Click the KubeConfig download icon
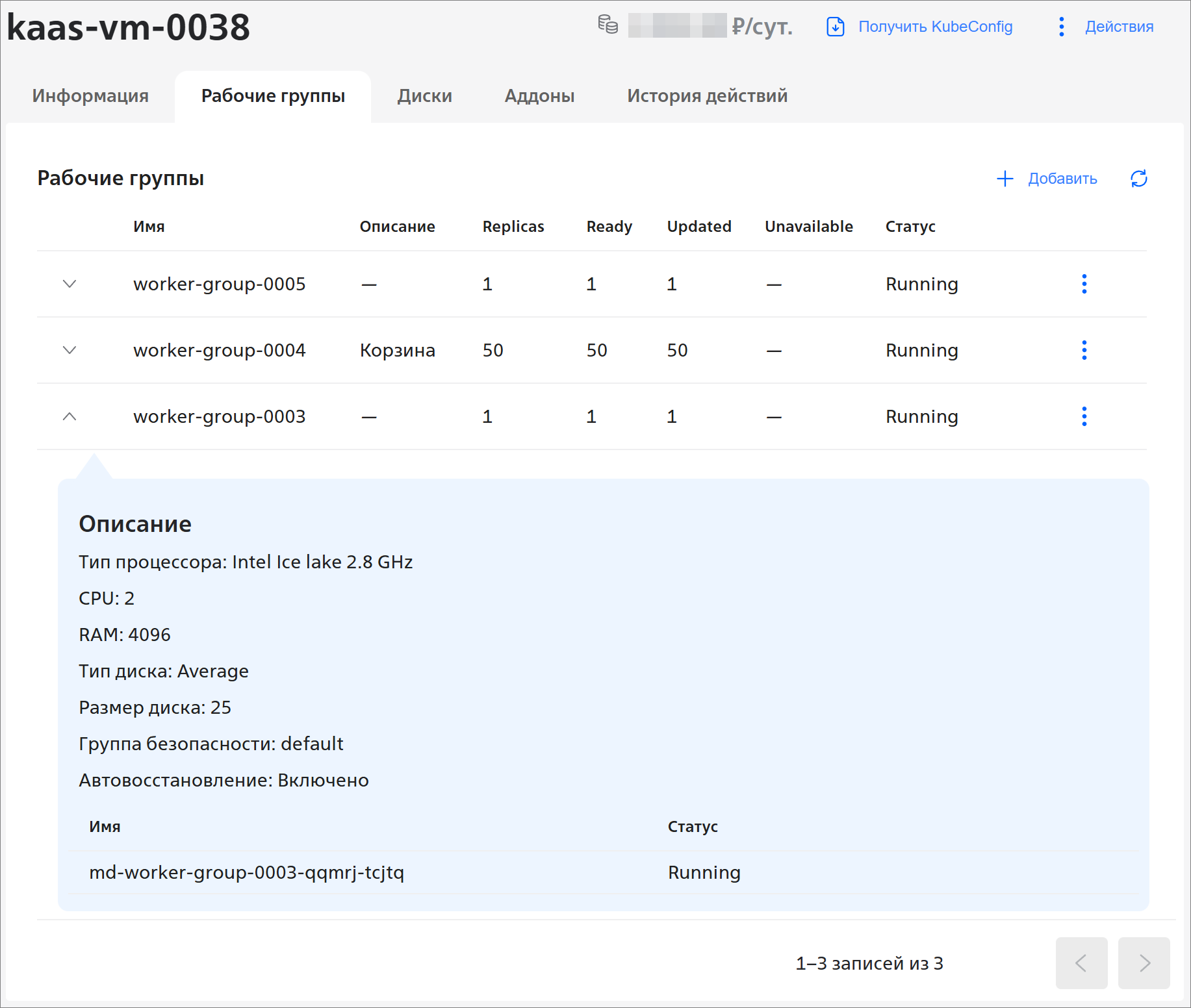This screenshot has width=1191, height=1008. (835, 27)
